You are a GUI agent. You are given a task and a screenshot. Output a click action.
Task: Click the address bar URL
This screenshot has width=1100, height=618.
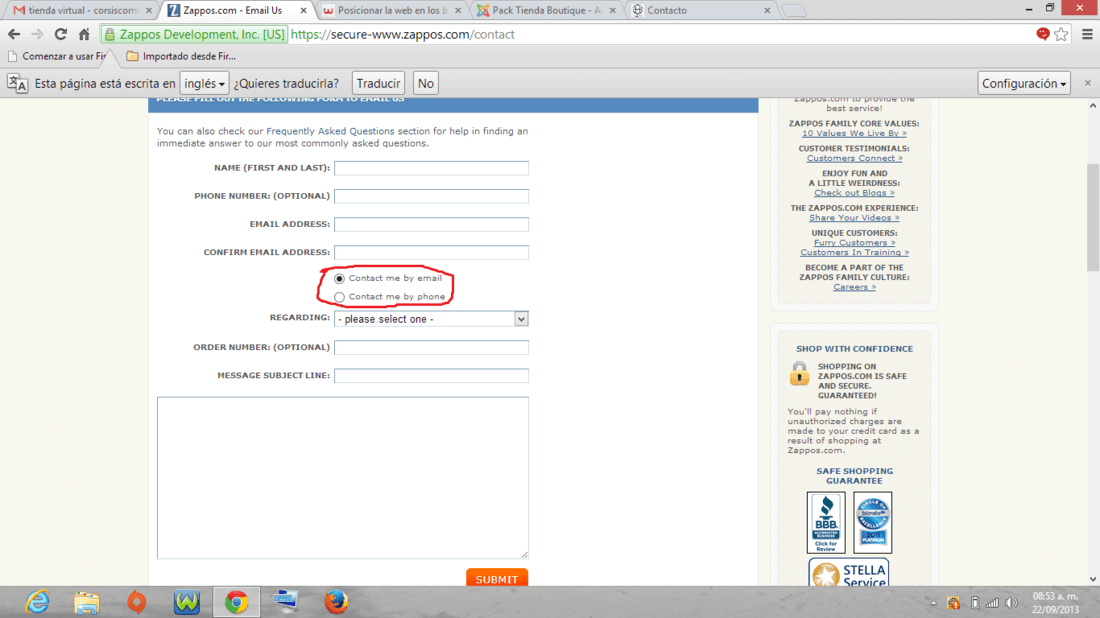point(402,34)
